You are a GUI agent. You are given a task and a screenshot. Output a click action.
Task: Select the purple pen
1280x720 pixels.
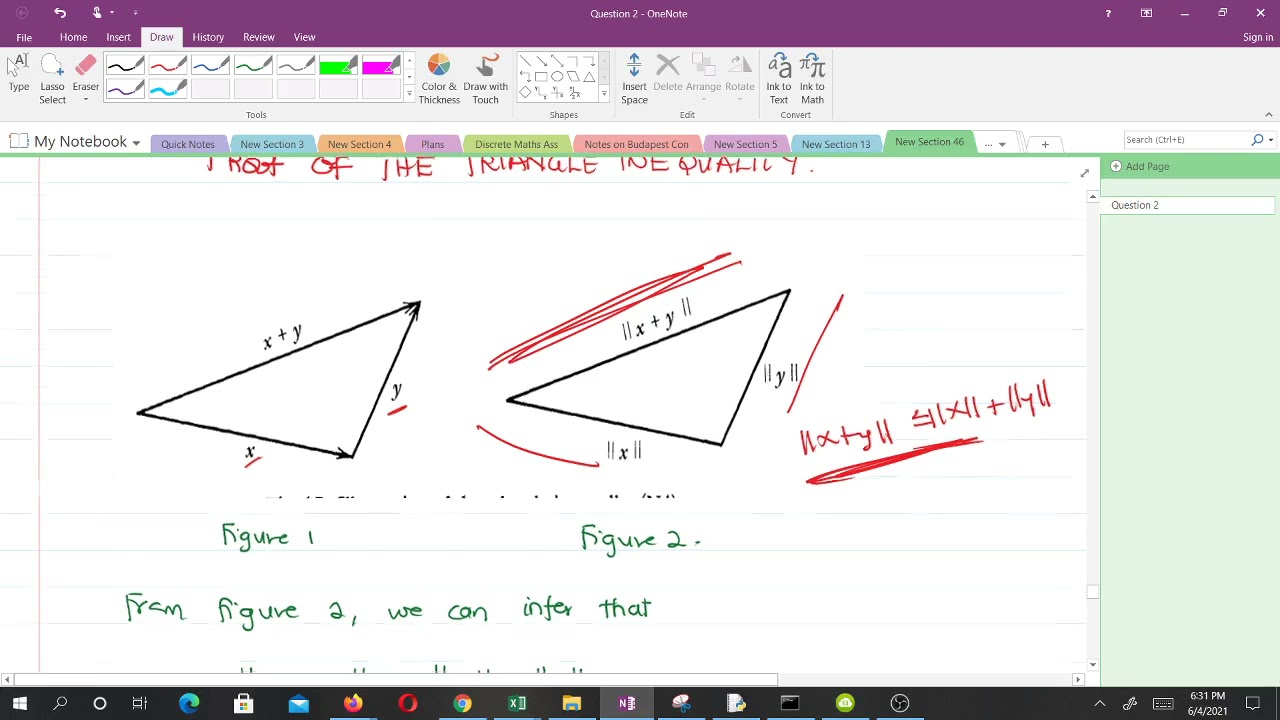pos(125,89)
